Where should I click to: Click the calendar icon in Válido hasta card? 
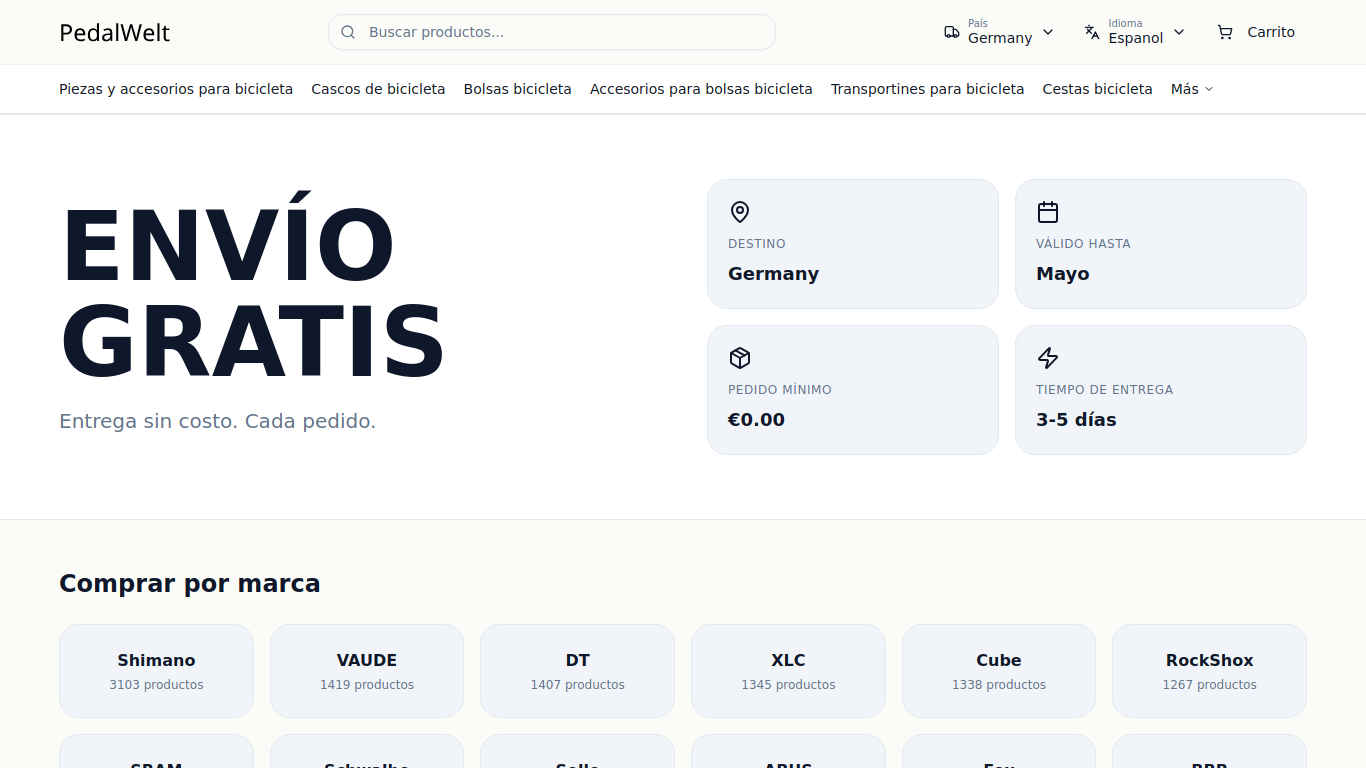1048,212
